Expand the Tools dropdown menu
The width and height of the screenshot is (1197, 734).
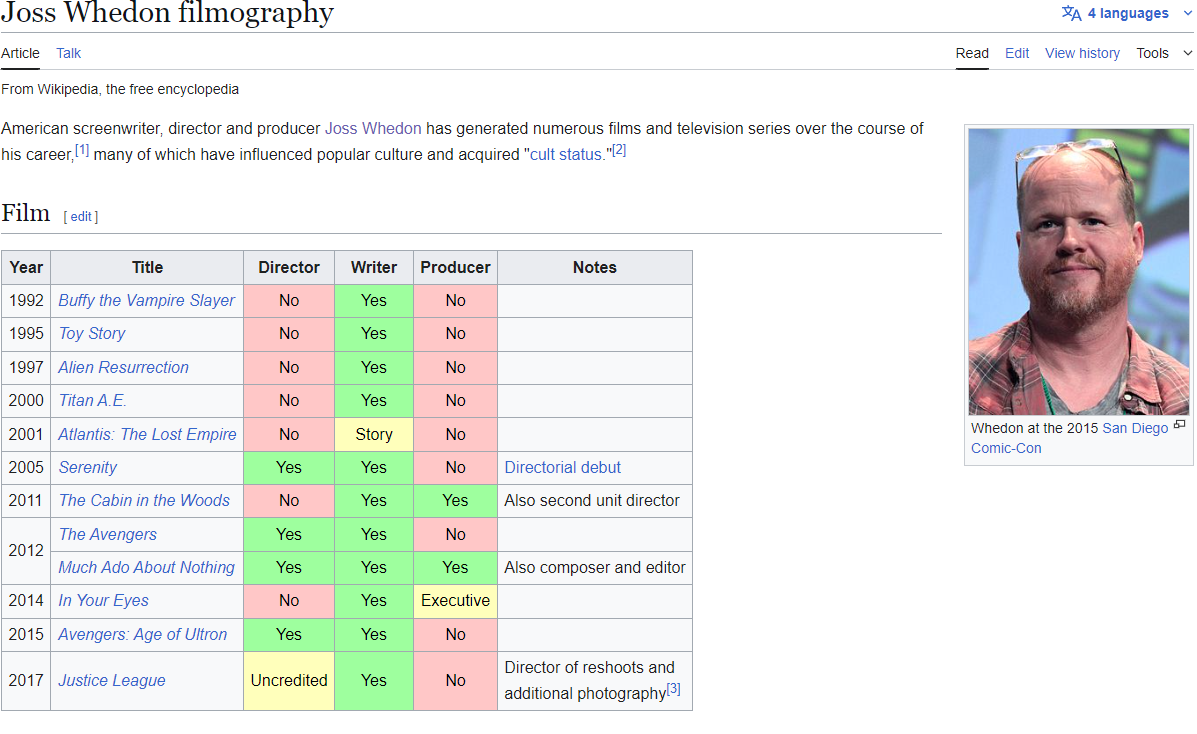point(1164,53)
